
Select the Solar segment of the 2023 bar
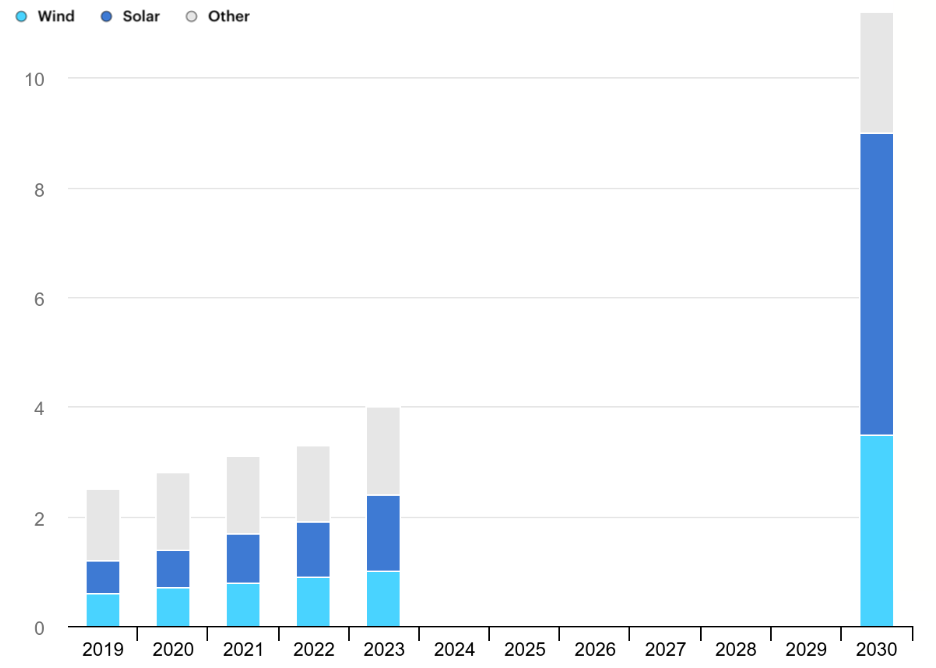pos(383,533)
